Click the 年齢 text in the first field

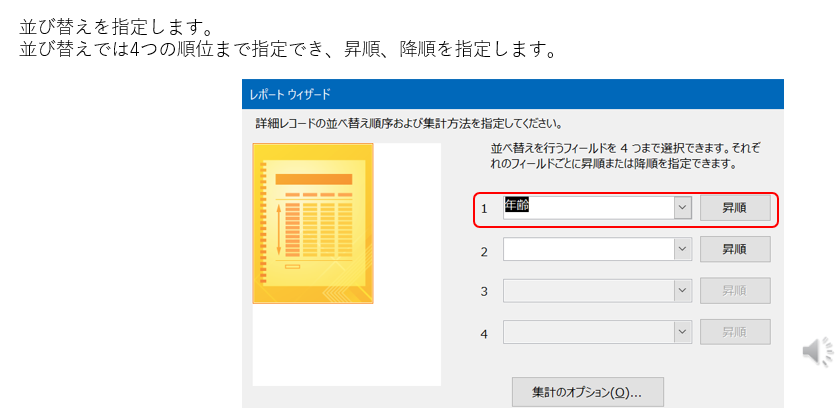coord(518,205)
